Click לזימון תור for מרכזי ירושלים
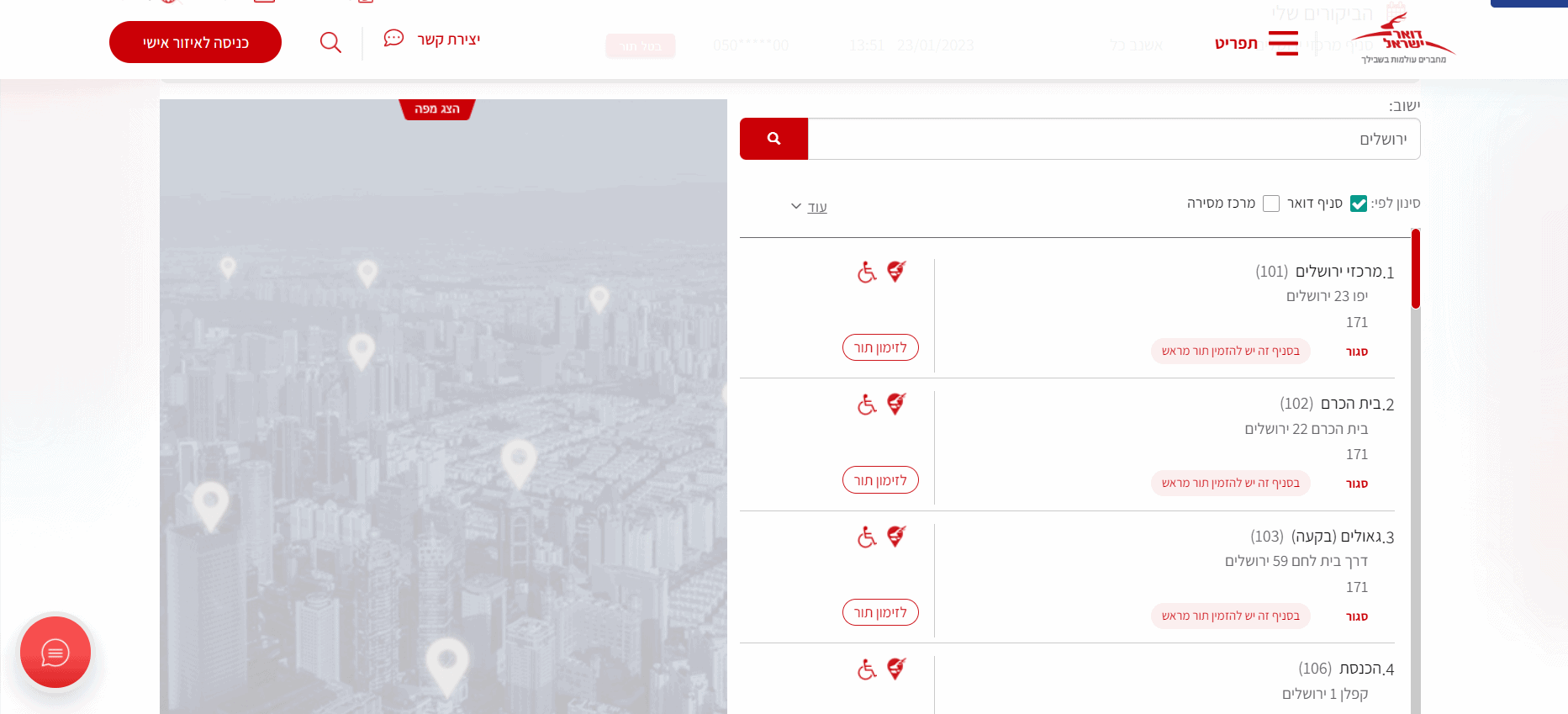 coord(880,347)
